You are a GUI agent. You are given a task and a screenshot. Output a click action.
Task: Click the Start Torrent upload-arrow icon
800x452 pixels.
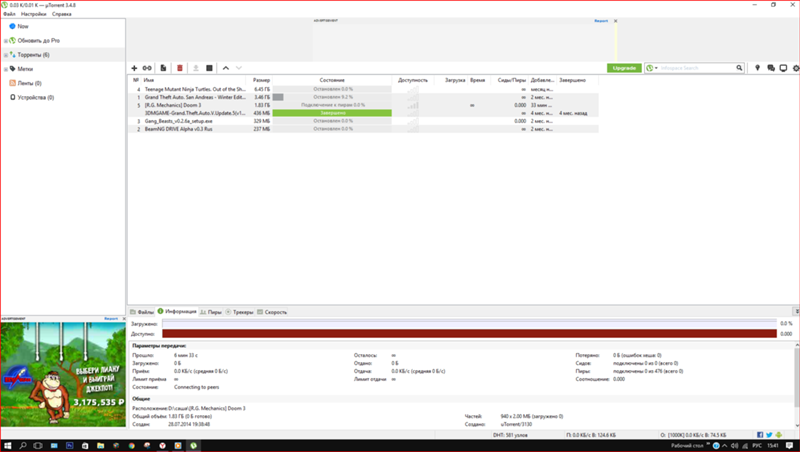(x=195, y=68)
